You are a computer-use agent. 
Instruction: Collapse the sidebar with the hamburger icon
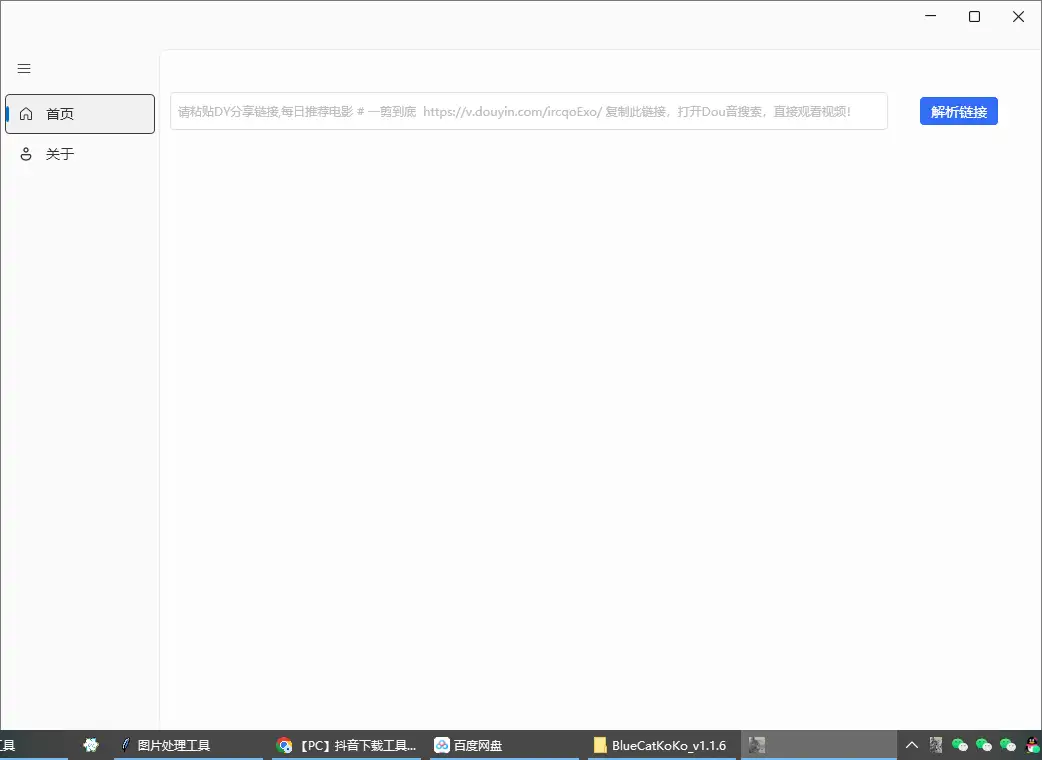[x=24, y=68]
